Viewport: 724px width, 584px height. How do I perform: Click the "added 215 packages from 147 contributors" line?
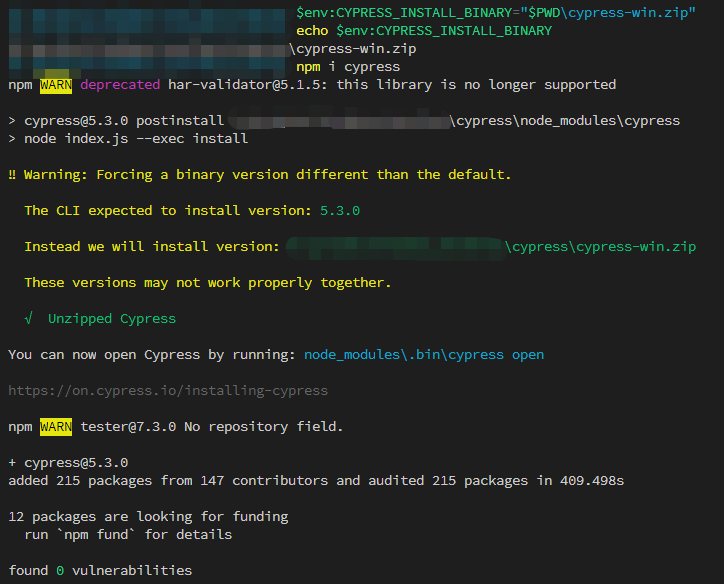pyautogui.click(x=316, y=481)
